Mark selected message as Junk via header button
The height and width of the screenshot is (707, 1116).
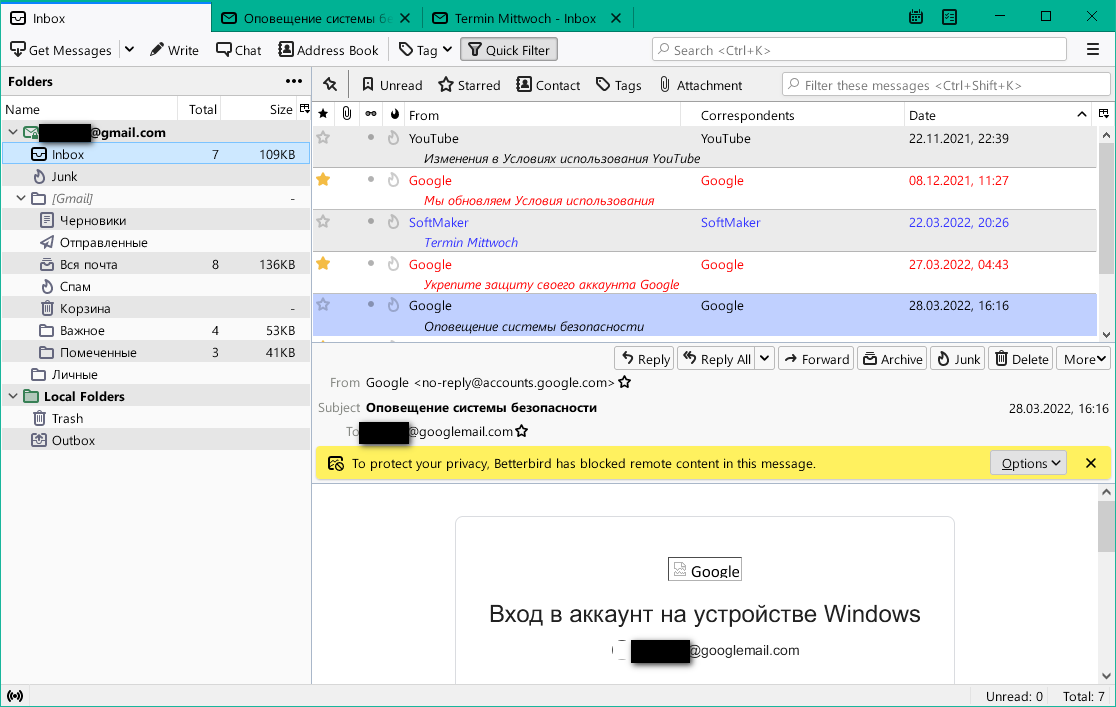pos(958,359)
